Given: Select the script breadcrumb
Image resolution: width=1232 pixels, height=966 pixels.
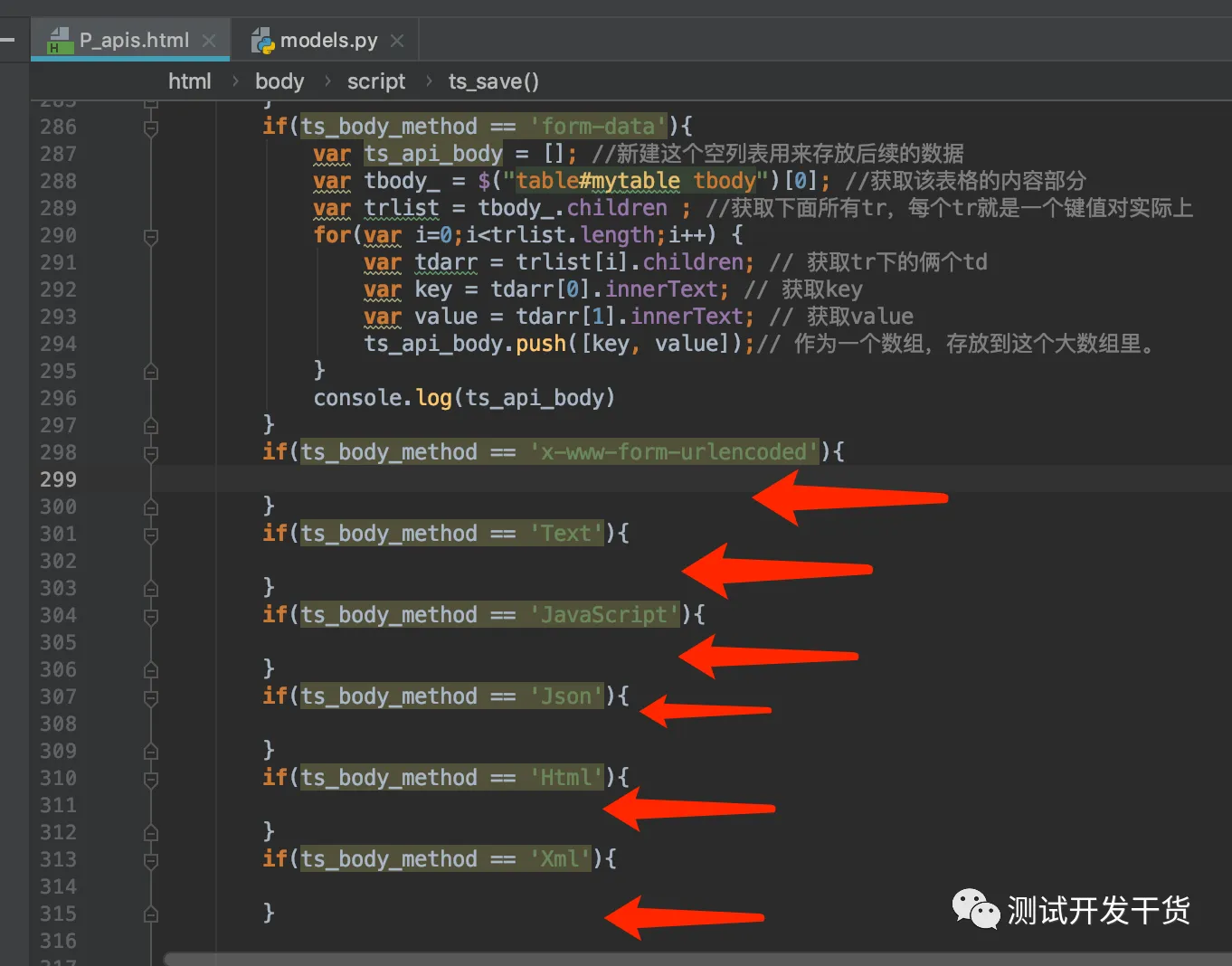Looking at the screenshot, I should click(376, 81).
